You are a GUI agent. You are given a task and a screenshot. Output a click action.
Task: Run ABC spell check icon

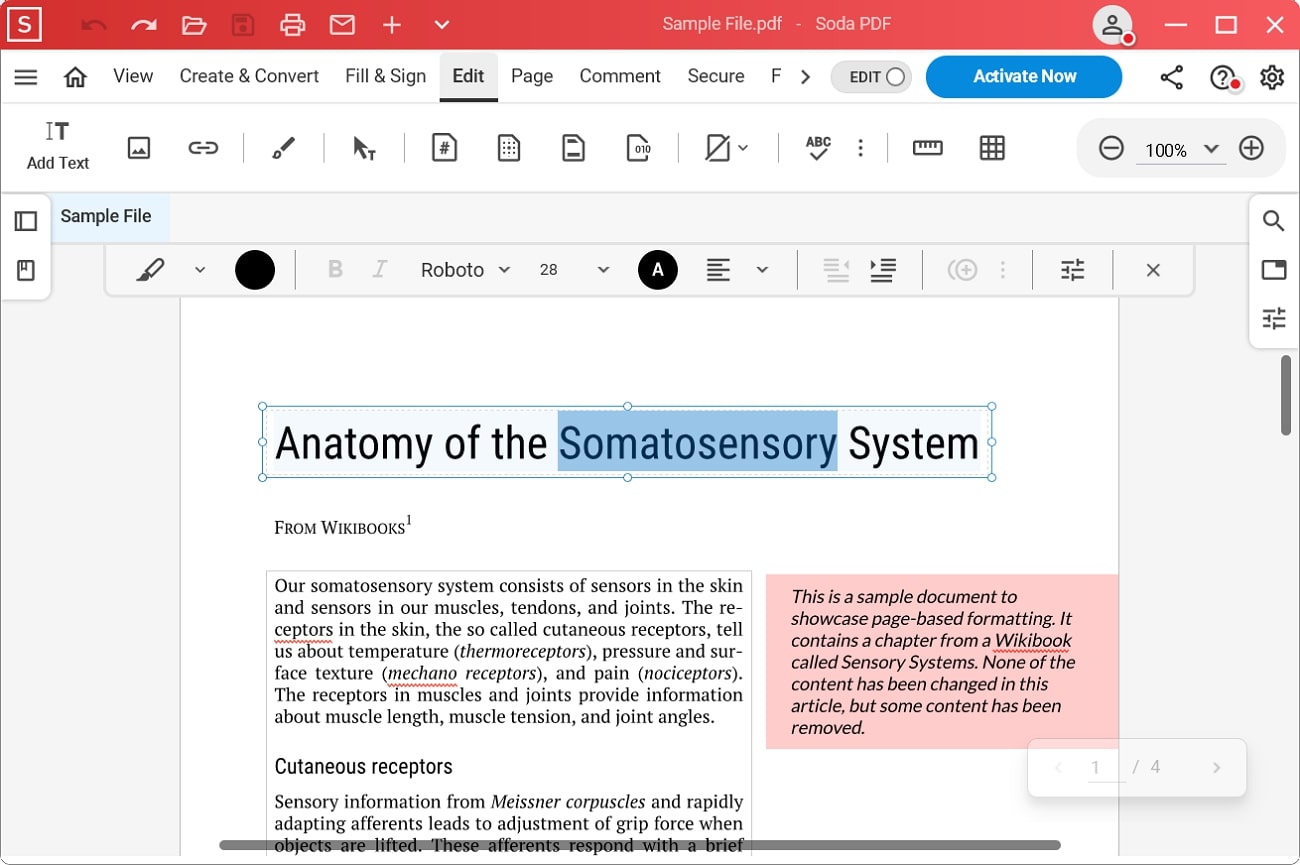[818, 148]
